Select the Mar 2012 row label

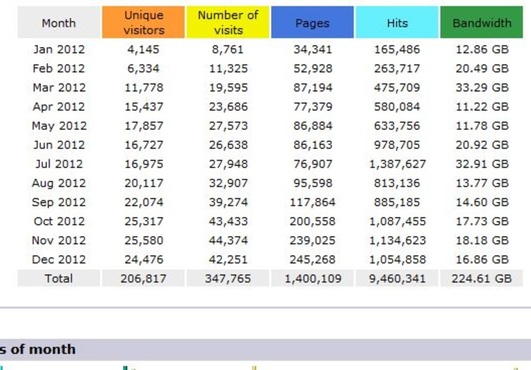(59, 88)
